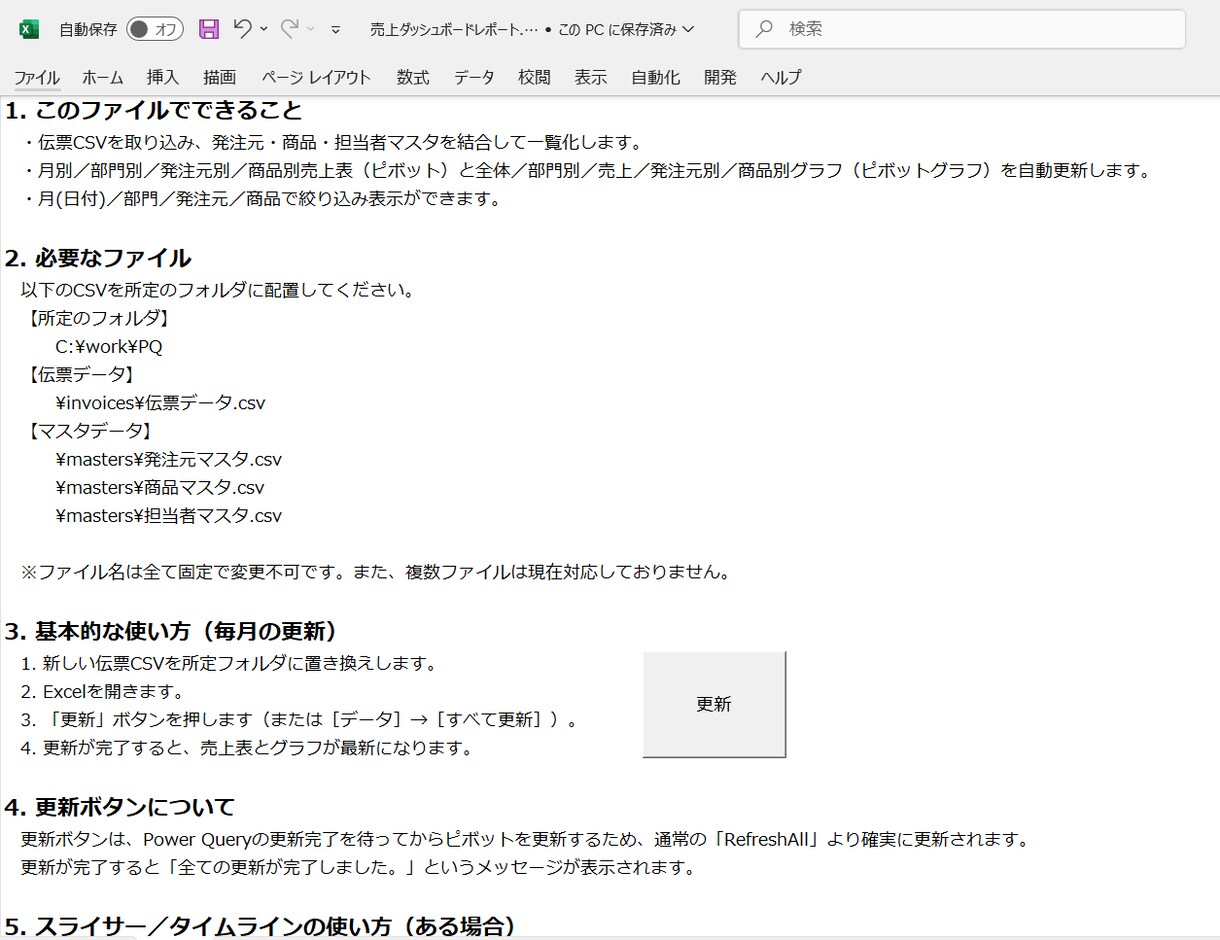Click inside the 検索 search box
This screenshot has height=940, width=1220.
tap(962, 29)
